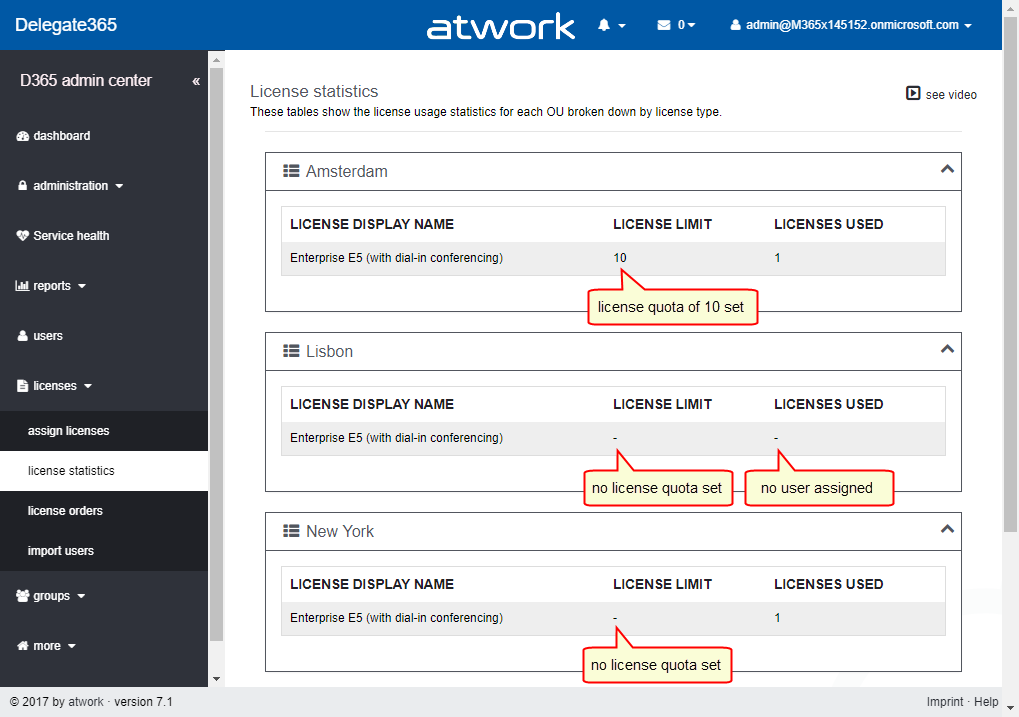
Task: Click the administration lock icon
Action: click(x=23, y=186)
